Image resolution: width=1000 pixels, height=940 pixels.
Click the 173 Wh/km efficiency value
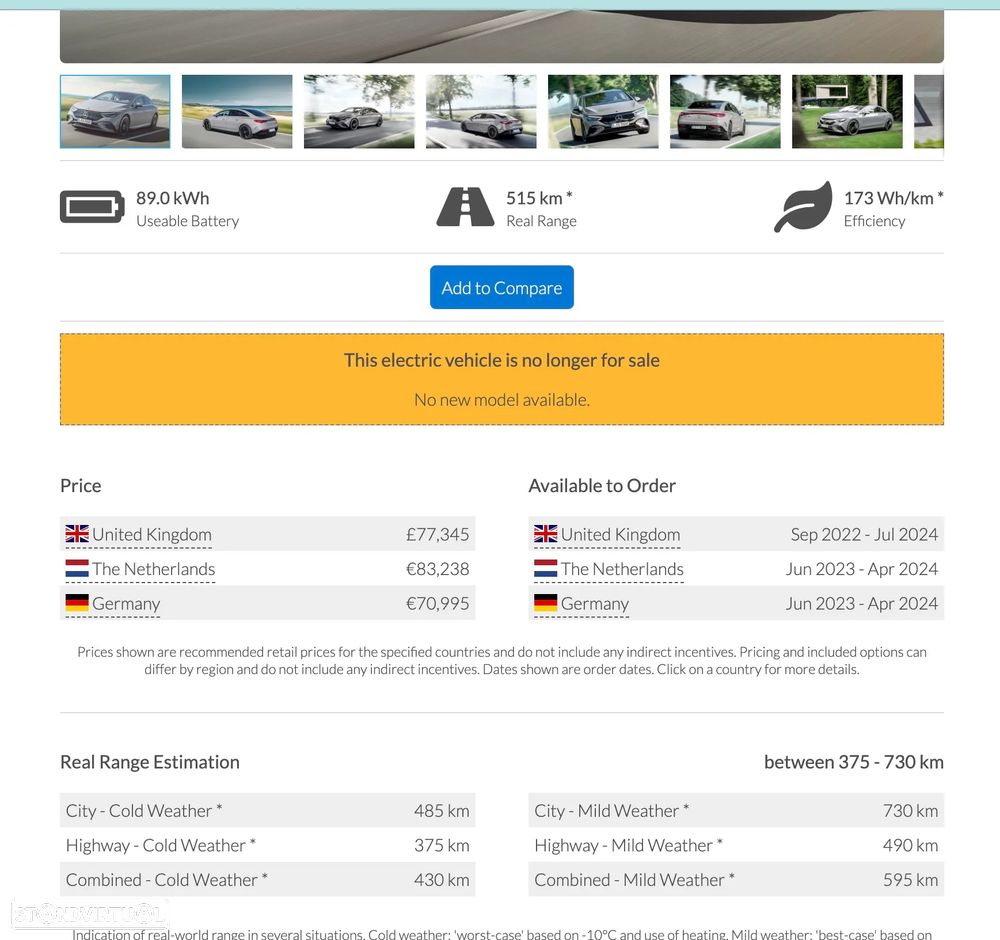tap(893, 198)
